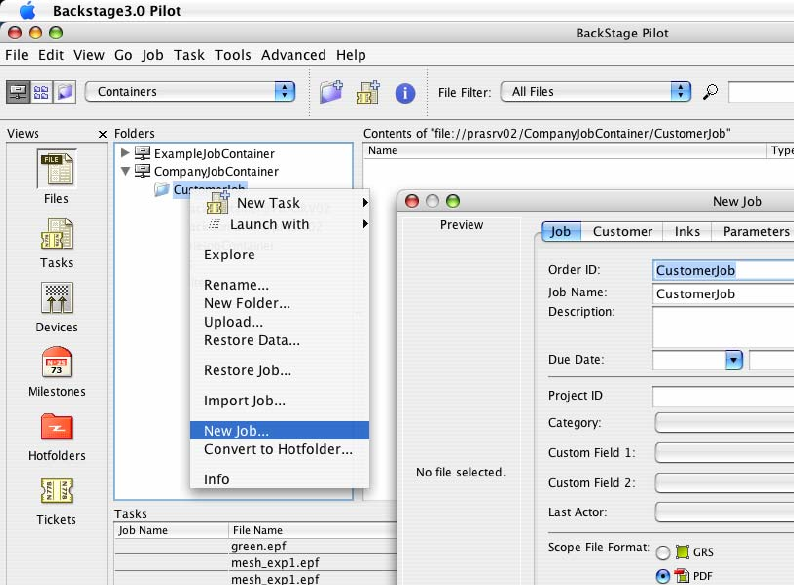Open the Last Actor combo box

point(724,512)
